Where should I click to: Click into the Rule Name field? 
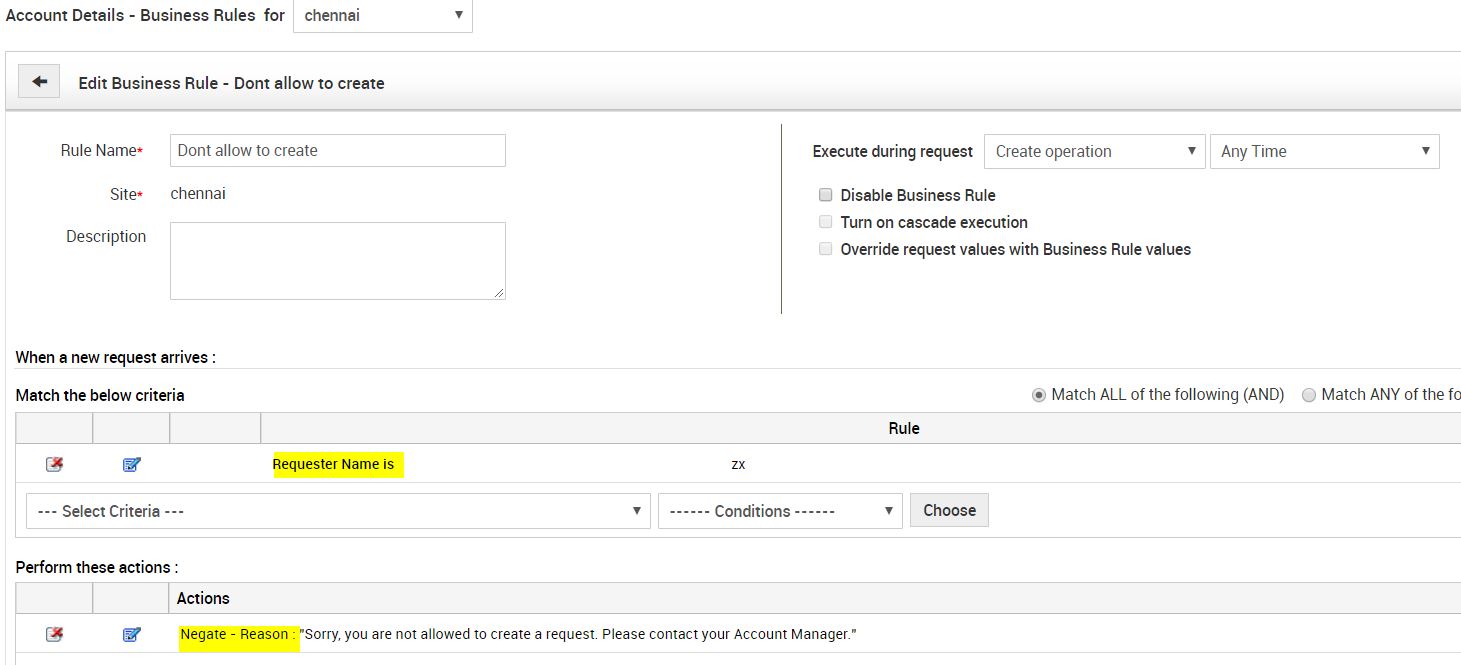click(337, 151)
